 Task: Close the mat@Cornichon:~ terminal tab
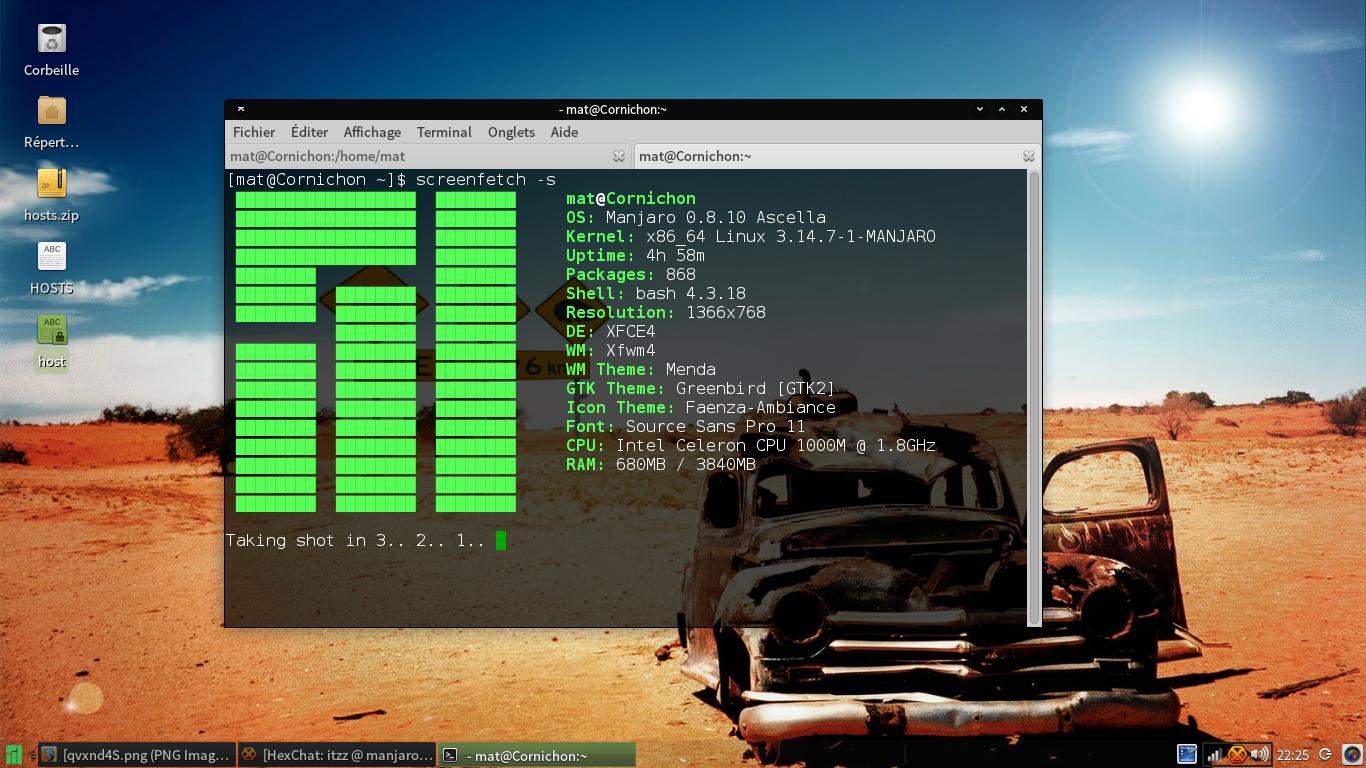click(1028, 156)
